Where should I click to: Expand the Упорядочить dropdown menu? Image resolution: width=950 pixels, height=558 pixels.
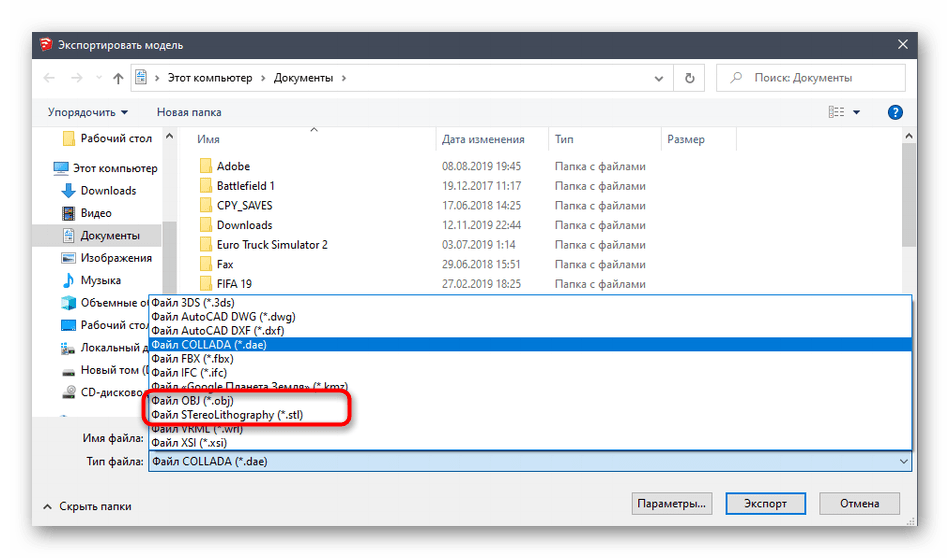coord(88,112)
